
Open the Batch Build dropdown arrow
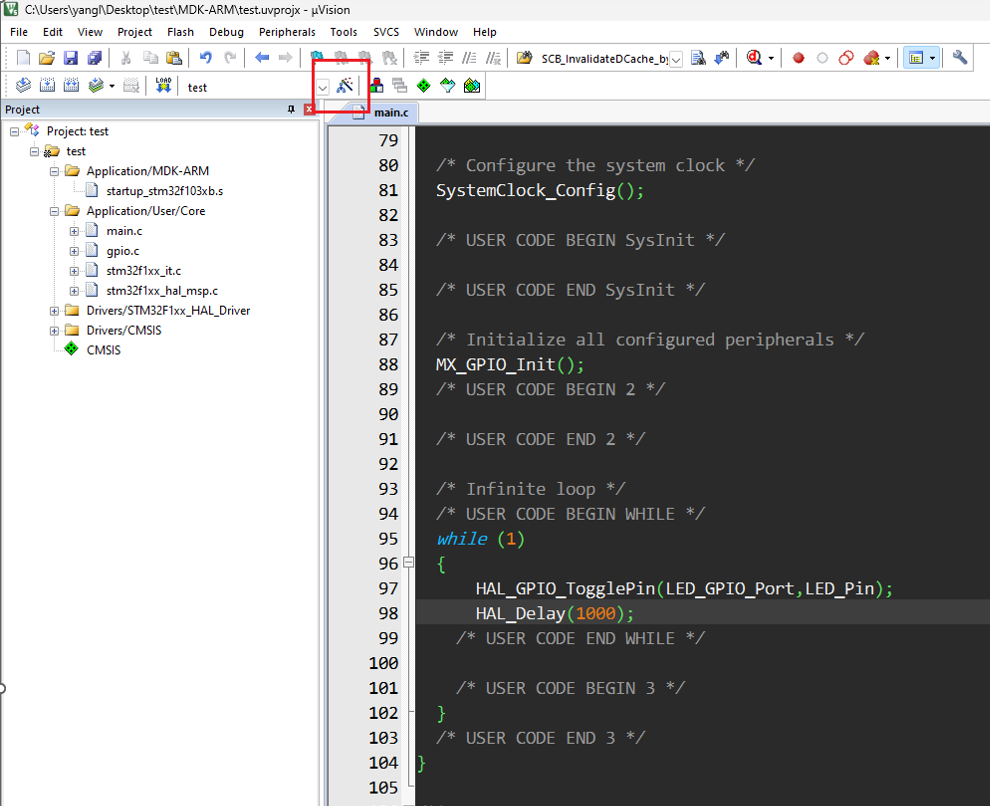pyautogui.click(x=112, y=86)
